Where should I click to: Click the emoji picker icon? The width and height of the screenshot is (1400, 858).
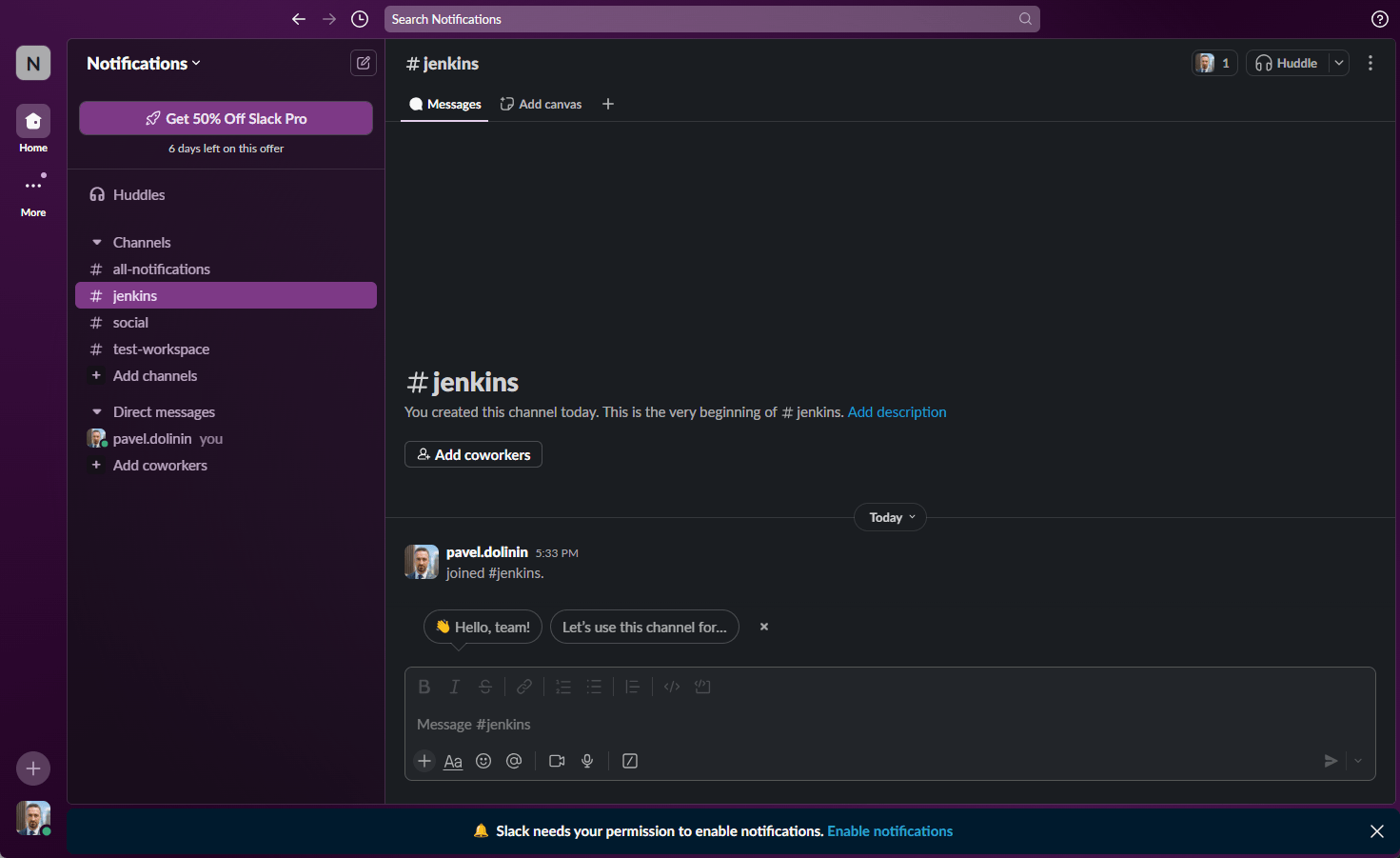(x=483, y=761)
